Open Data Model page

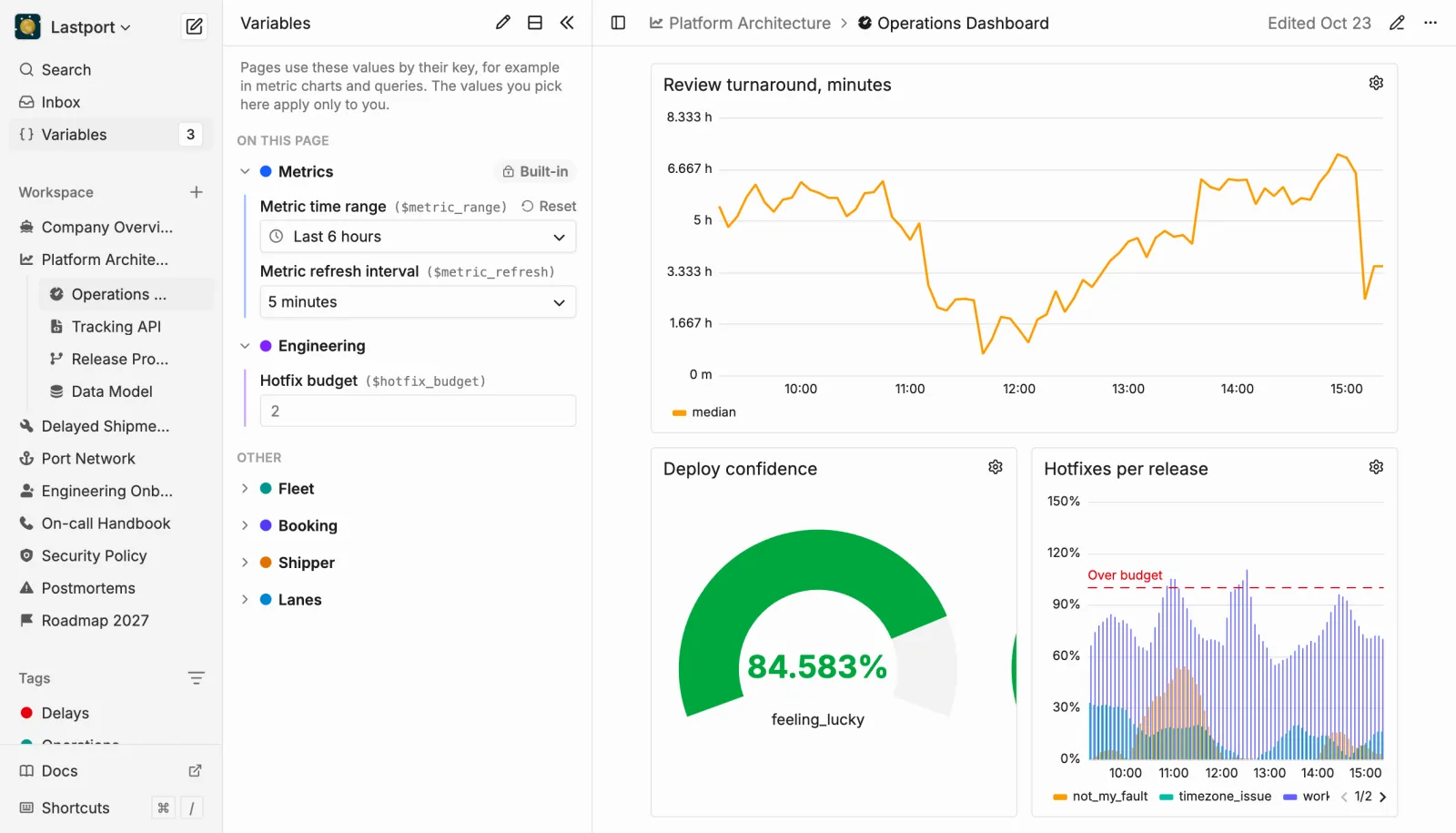[x=126, y=391]
